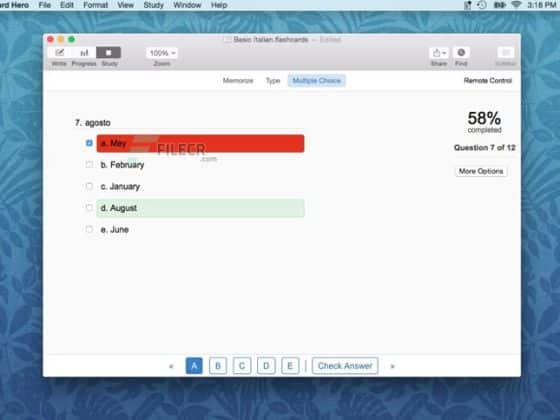Choose answer B button
Image resolution: width=560 pixels, height=420 pixels.
(x=218, y=366)
